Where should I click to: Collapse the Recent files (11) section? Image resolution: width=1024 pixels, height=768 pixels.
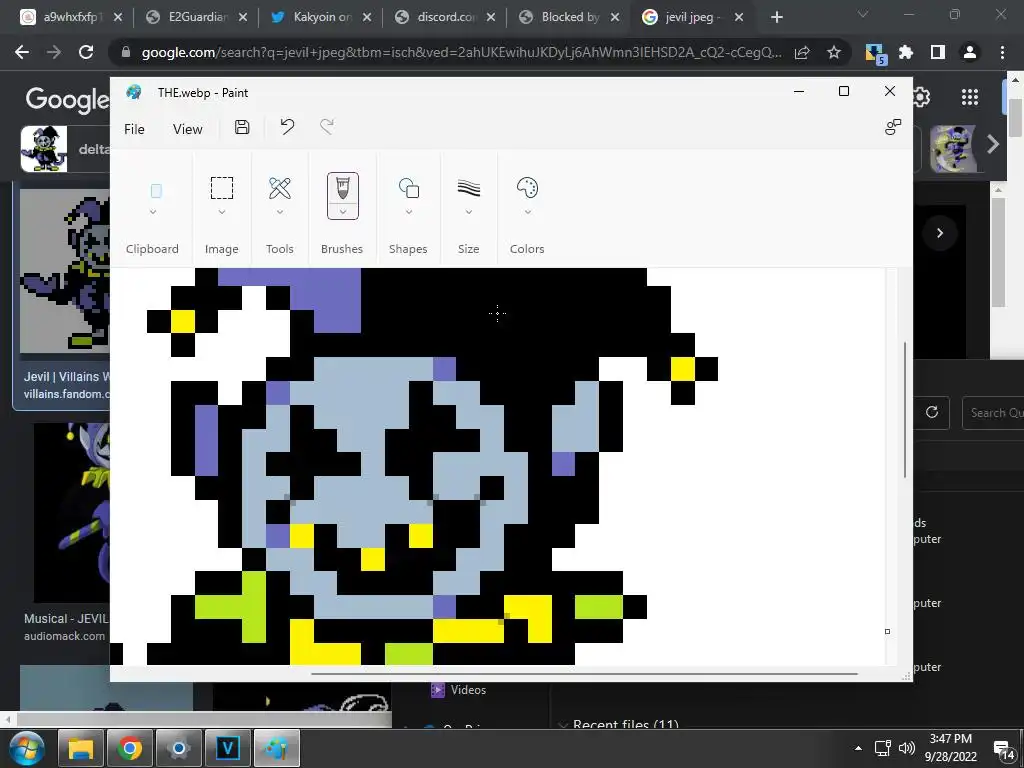point(563,725)
